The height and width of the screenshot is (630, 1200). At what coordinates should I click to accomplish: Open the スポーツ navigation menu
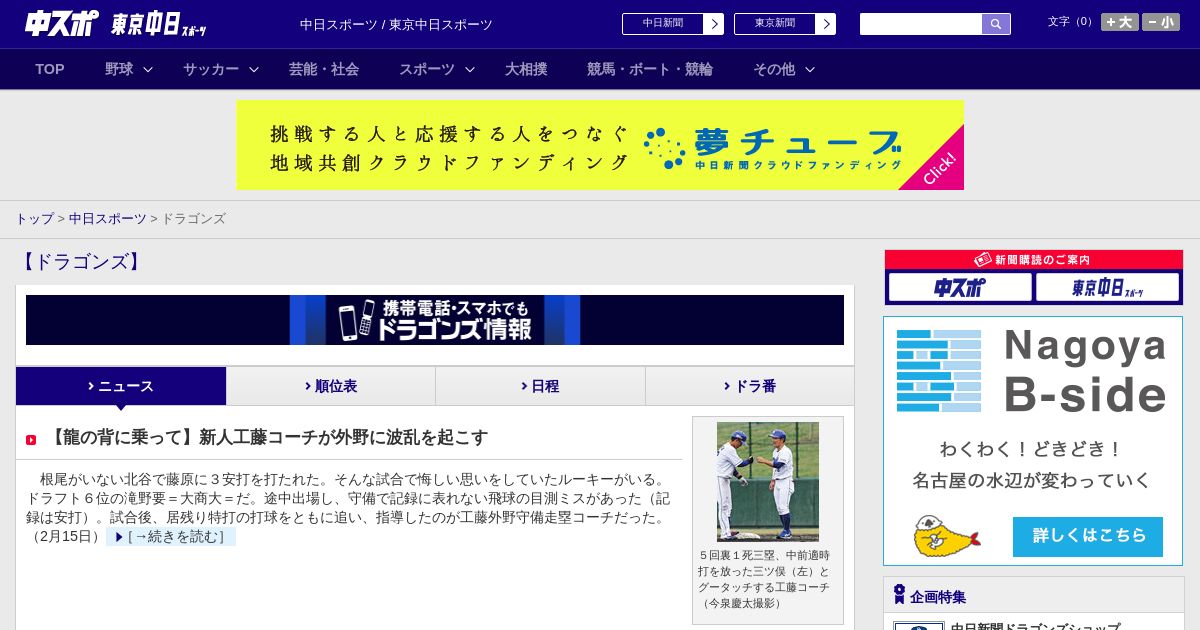pyautogui.click(x=427, y=69)
